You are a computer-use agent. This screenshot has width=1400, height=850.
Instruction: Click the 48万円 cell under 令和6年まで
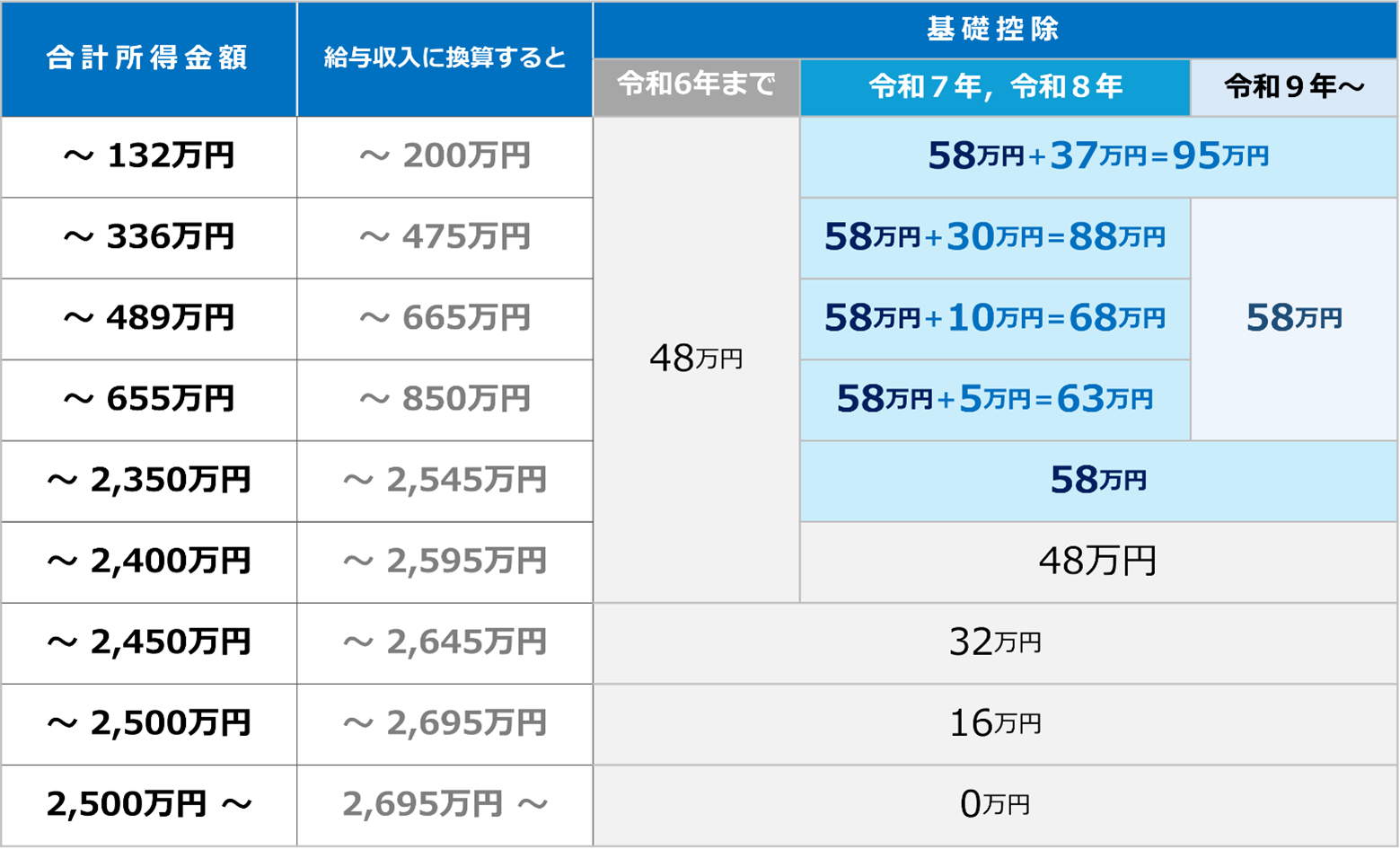(x=697, y=359)
